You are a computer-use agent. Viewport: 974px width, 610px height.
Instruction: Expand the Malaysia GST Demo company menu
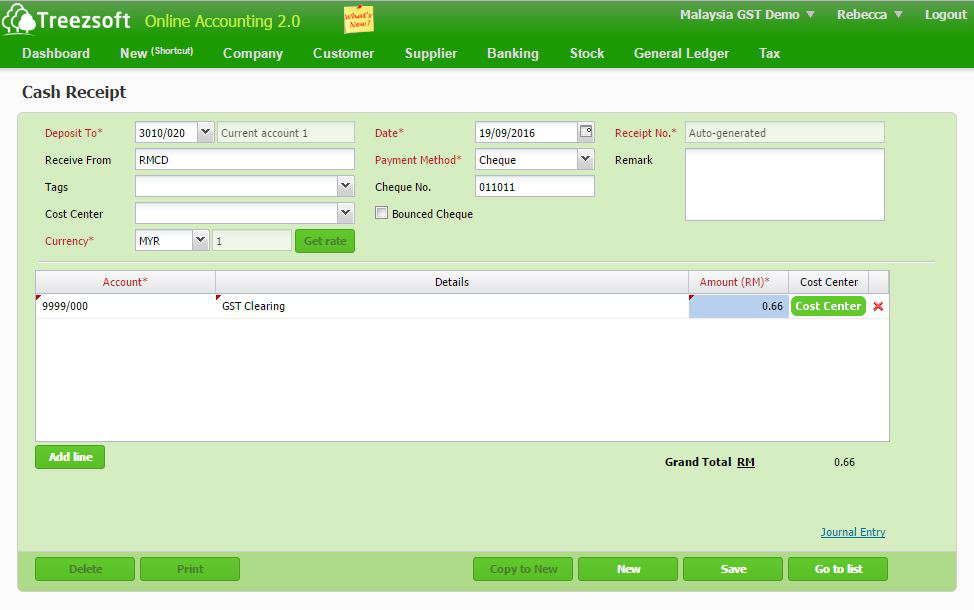click(x=747, y=14)
